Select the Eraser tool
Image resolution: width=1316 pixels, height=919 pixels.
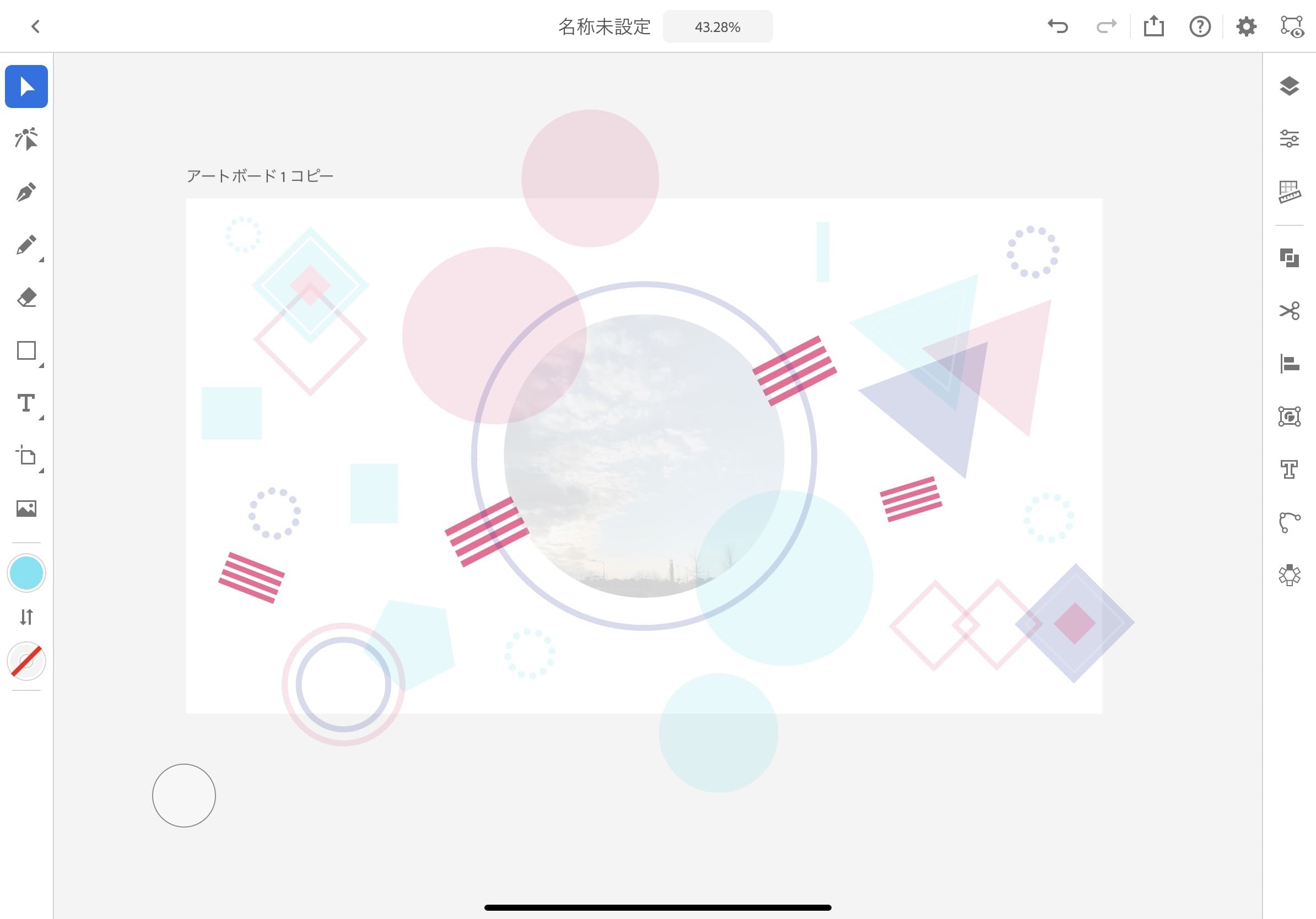26,298
